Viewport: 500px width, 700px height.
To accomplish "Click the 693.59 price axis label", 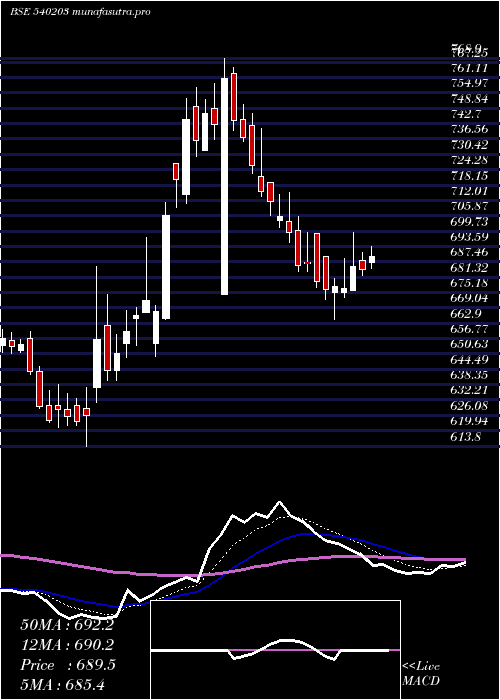I will click(x=469, y=237).
